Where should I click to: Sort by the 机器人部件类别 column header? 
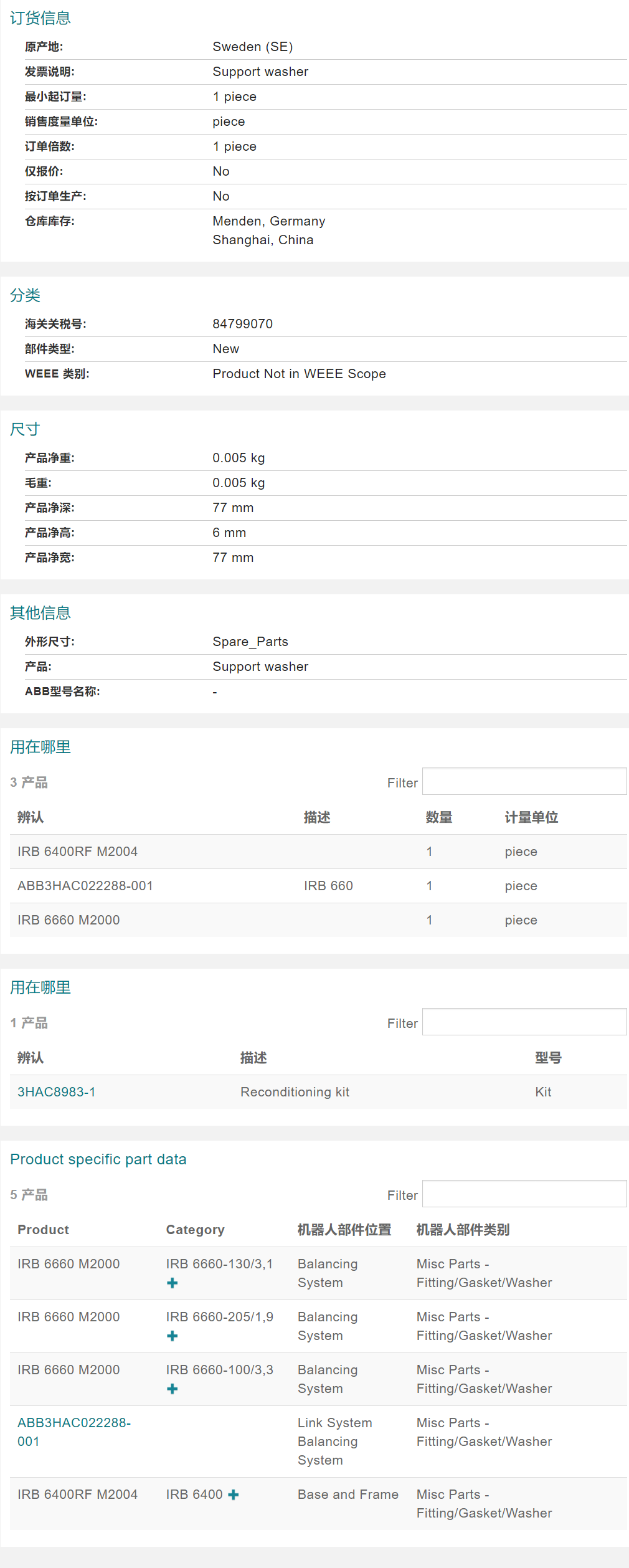pyautogui.click(x=463, y=1230)
